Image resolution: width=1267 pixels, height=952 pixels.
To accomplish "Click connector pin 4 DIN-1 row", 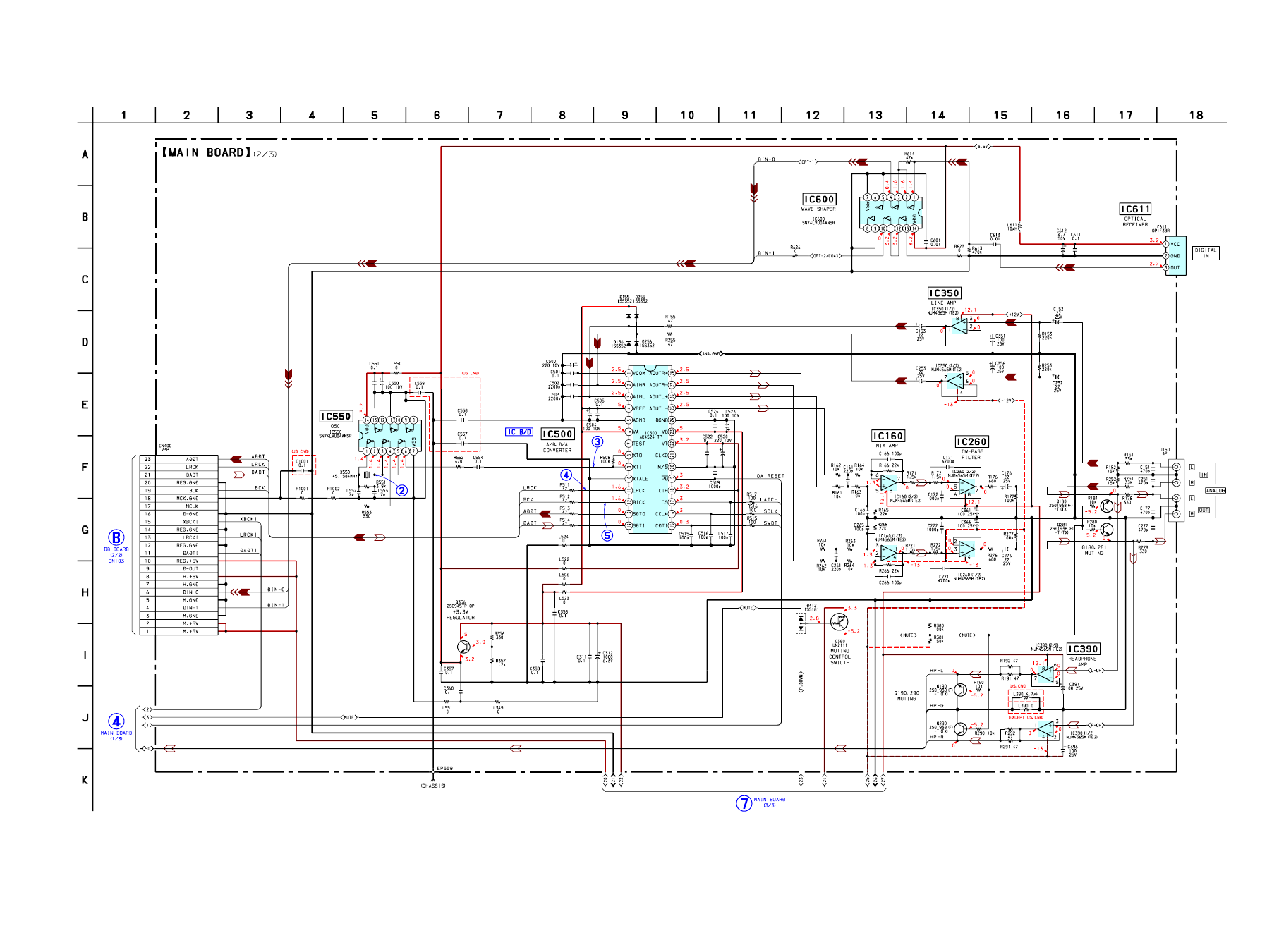I will pos(178,608).
